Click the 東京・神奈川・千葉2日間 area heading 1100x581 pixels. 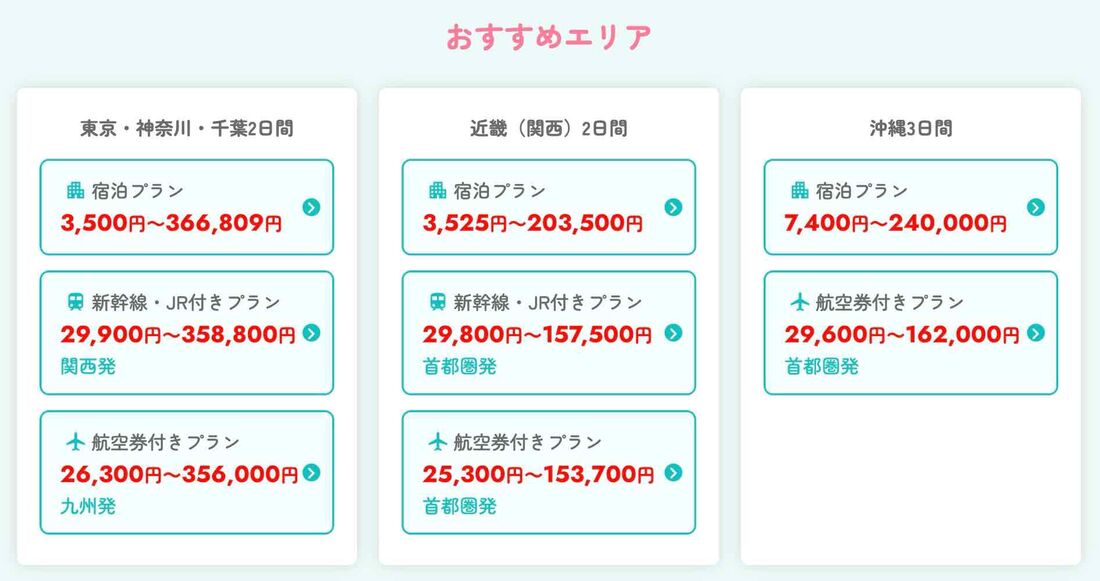point(187,128)
